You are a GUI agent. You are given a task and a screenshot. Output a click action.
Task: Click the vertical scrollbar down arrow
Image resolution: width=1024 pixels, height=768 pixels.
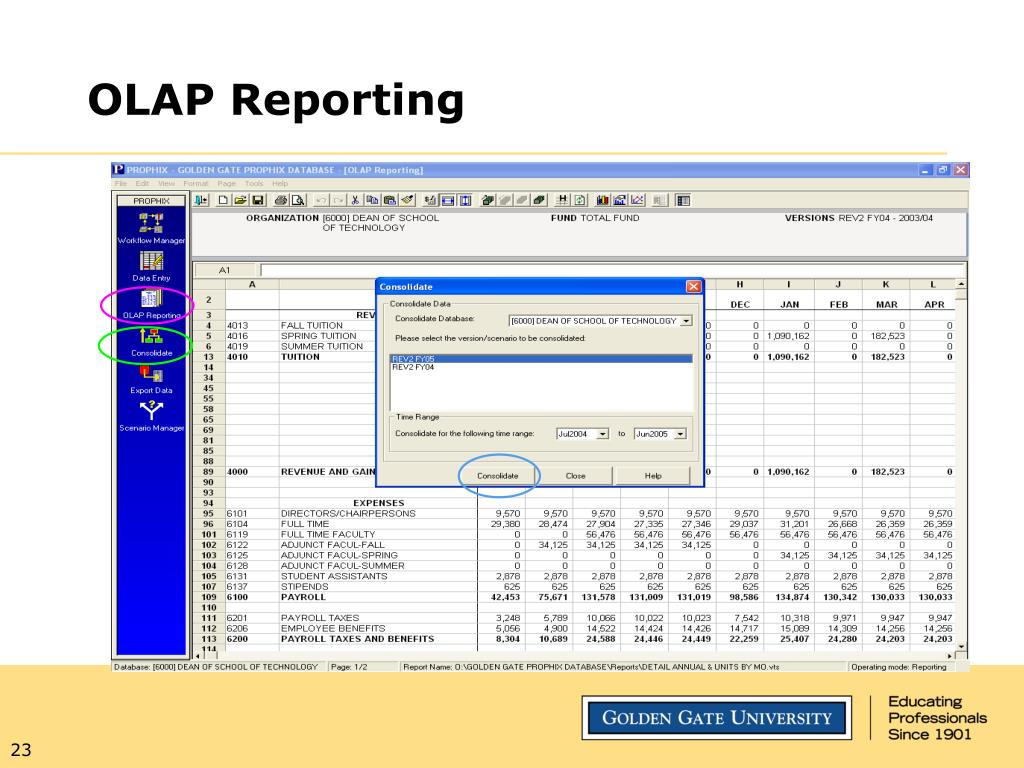(x=960, y=647)
